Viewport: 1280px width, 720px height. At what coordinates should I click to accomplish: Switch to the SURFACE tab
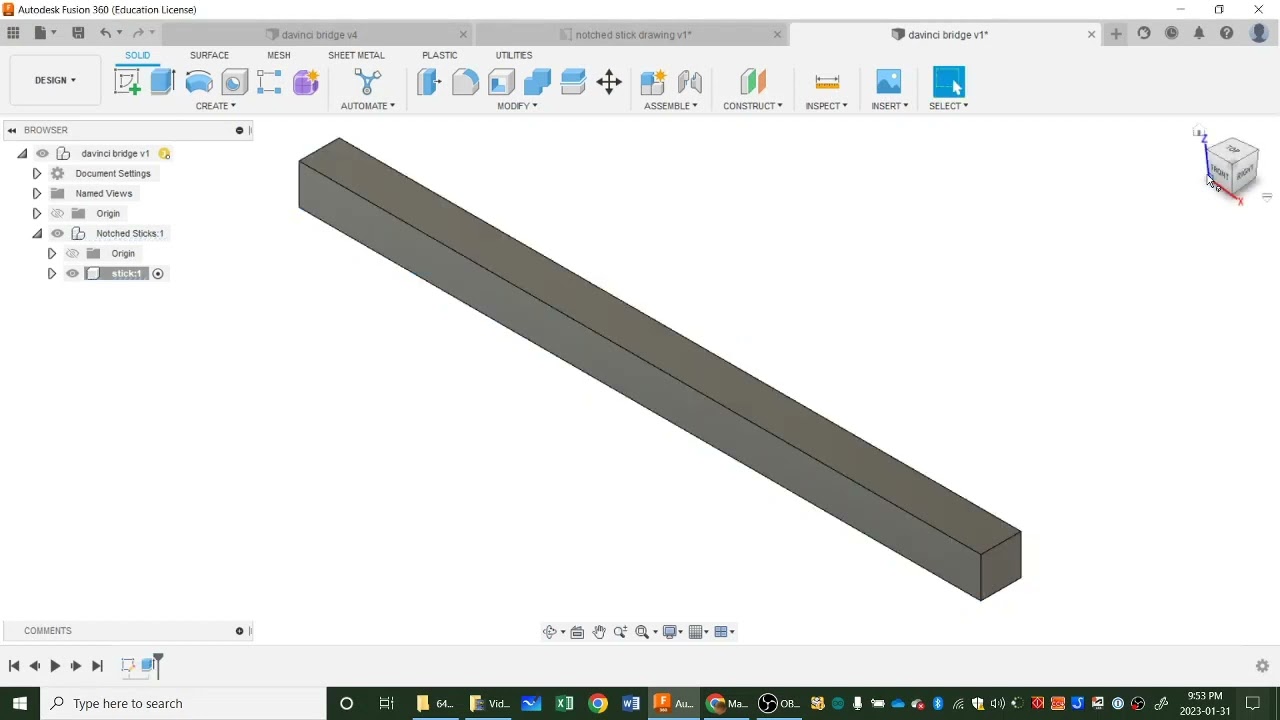point(209,55)
